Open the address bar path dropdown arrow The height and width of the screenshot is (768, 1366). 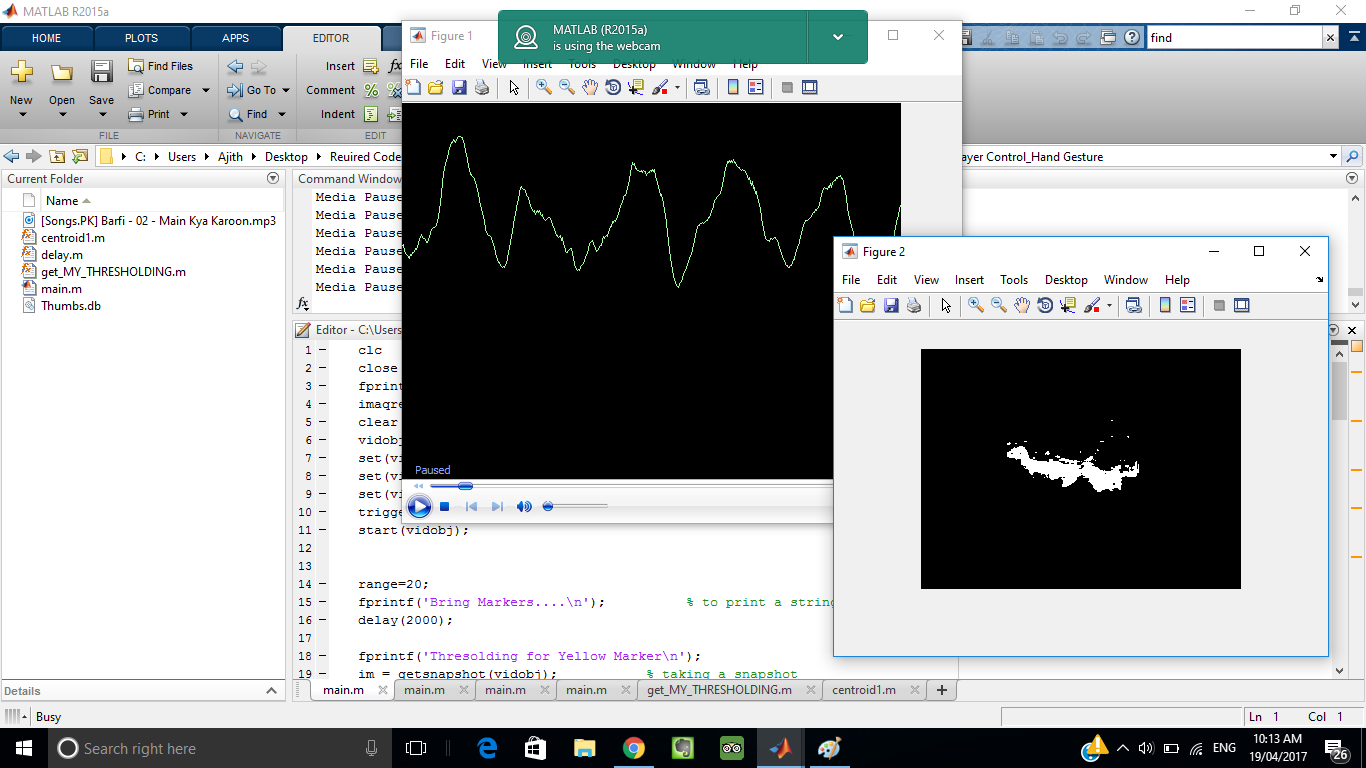1333,157
